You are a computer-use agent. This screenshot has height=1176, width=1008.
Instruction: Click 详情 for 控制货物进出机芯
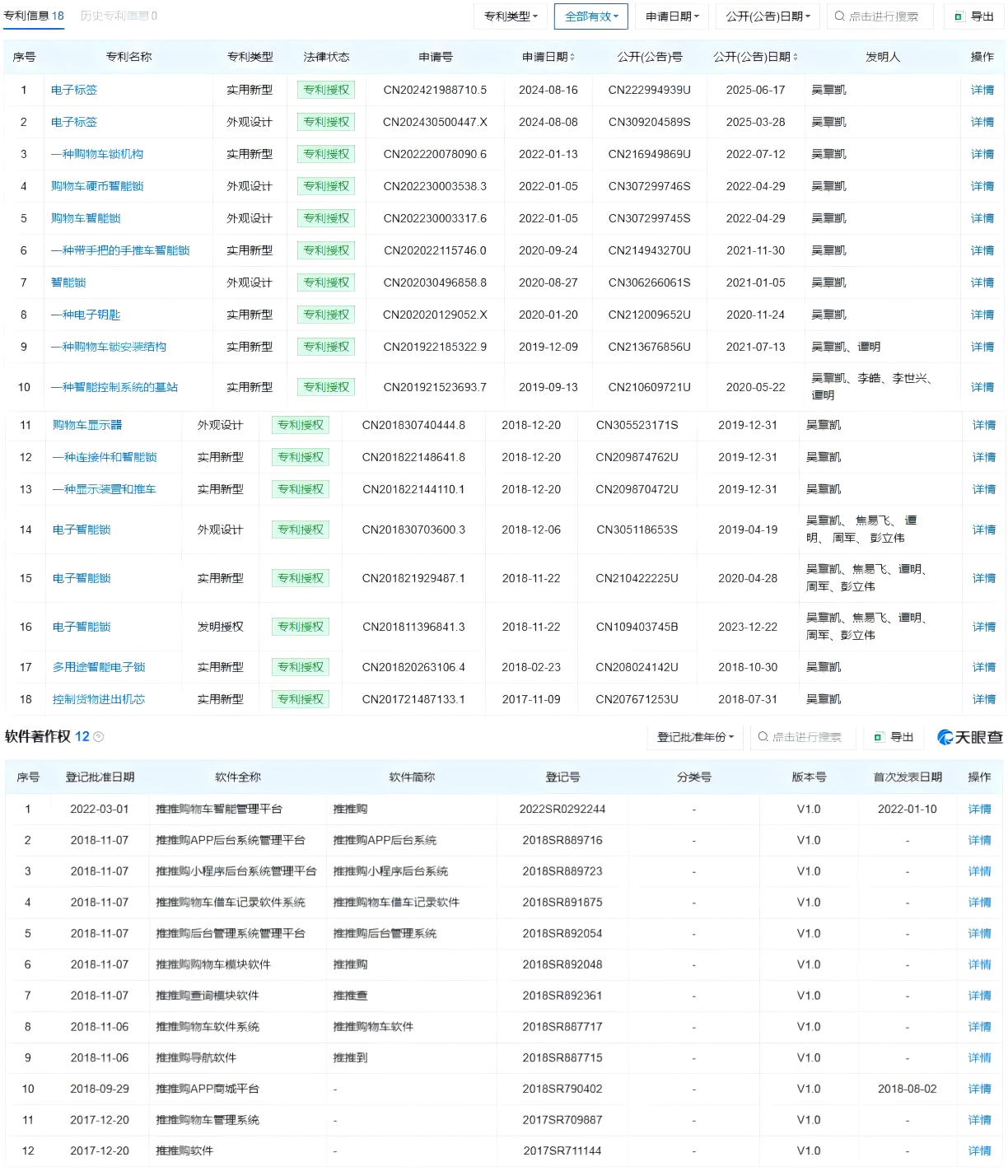point(982,698)
